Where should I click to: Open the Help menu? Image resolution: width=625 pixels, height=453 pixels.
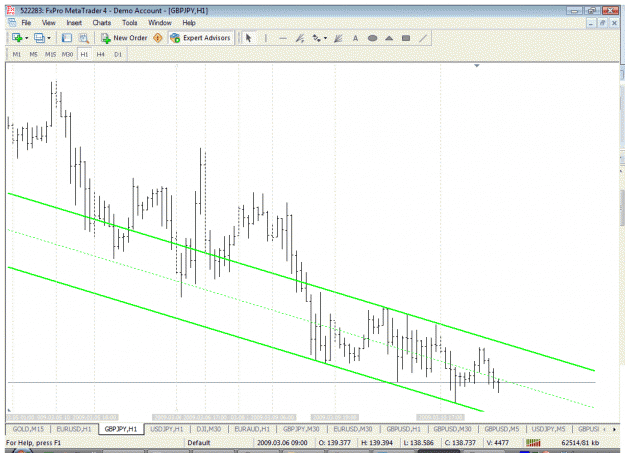tap(189, 23)
